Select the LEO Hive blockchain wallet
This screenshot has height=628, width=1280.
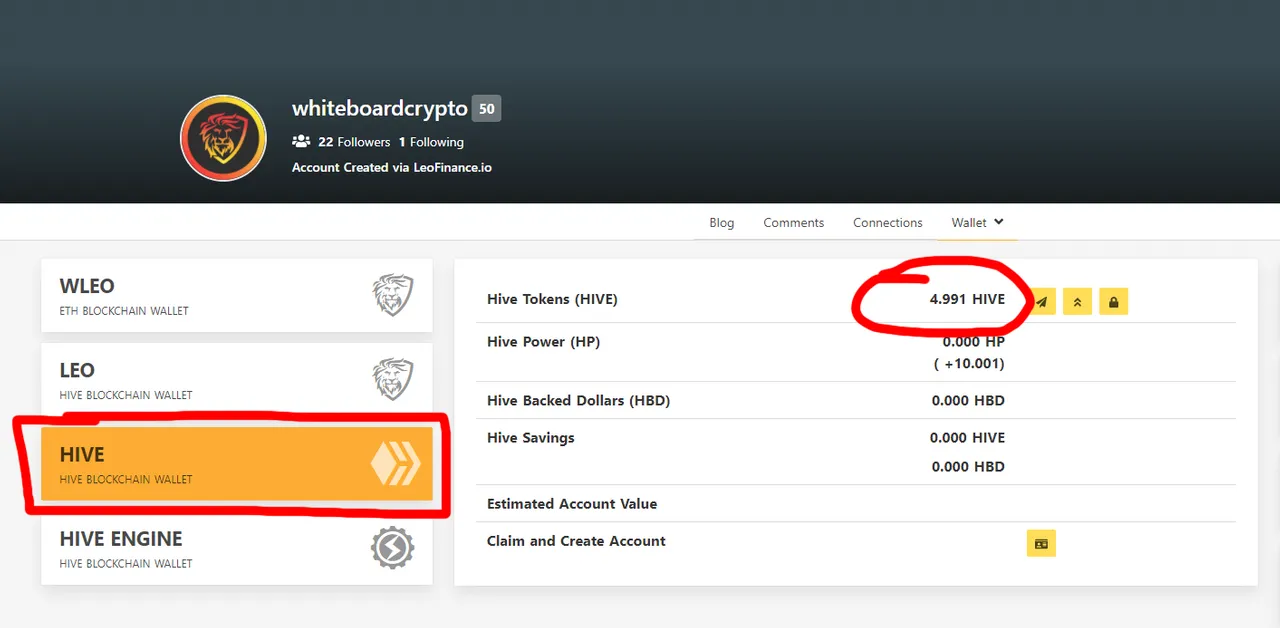pos(237,380)
